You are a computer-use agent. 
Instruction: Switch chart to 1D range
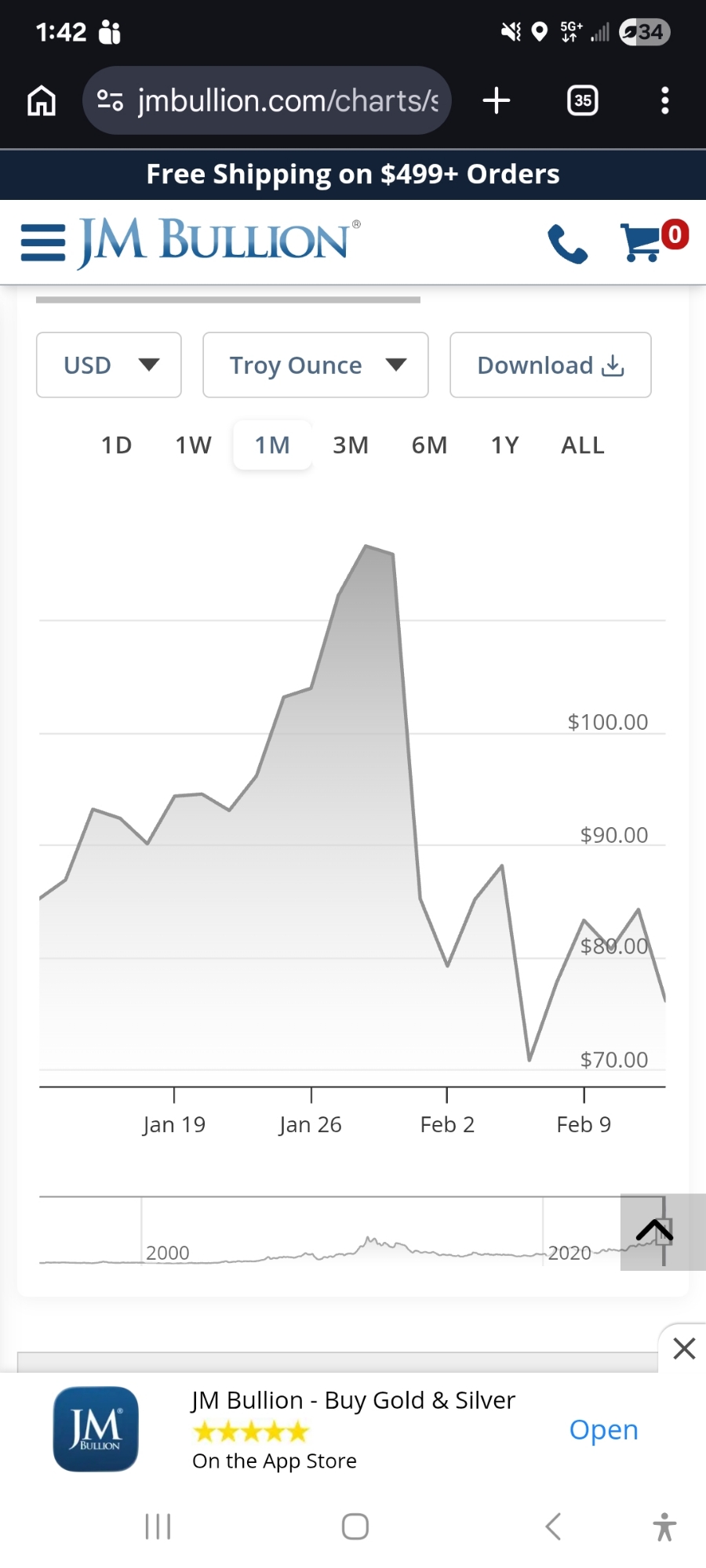[x=116, y=445]
